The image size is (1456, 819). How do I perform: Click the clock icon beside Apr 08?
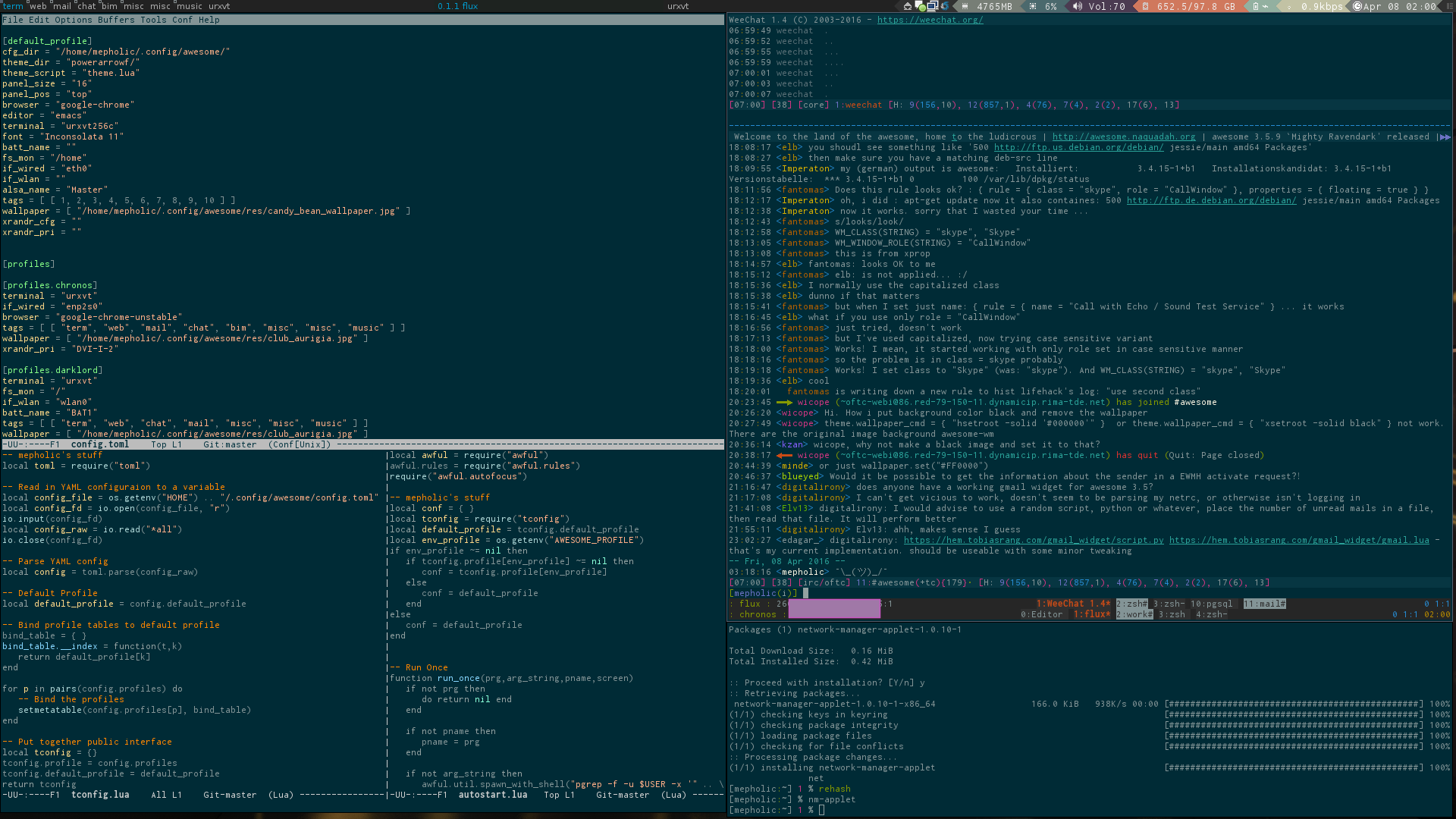(1357, 6)
